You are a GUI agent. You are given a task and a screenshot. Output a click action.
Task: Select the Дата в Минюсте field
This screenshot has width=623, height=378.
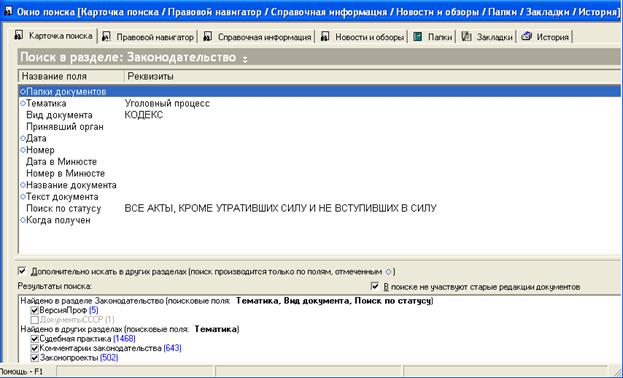(62, 162)
